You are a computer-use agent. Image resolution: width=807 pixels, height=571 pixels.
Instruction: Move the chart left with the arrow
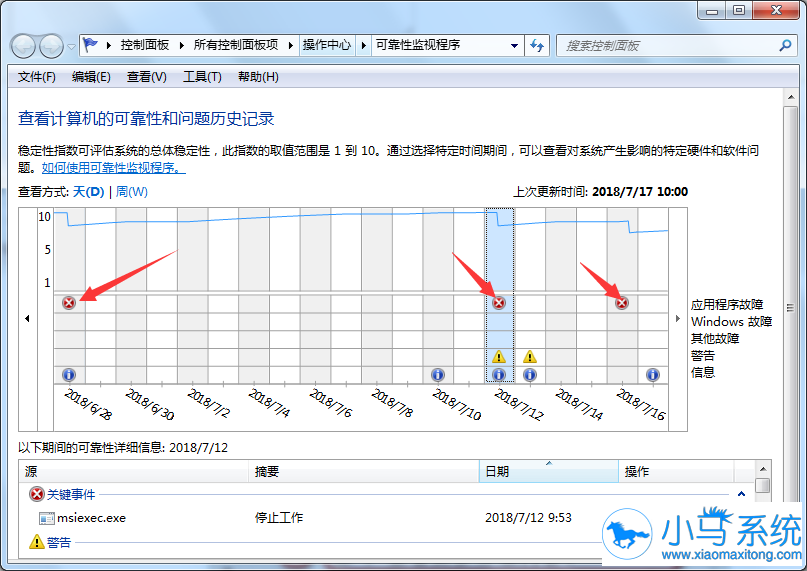point(27,319)
